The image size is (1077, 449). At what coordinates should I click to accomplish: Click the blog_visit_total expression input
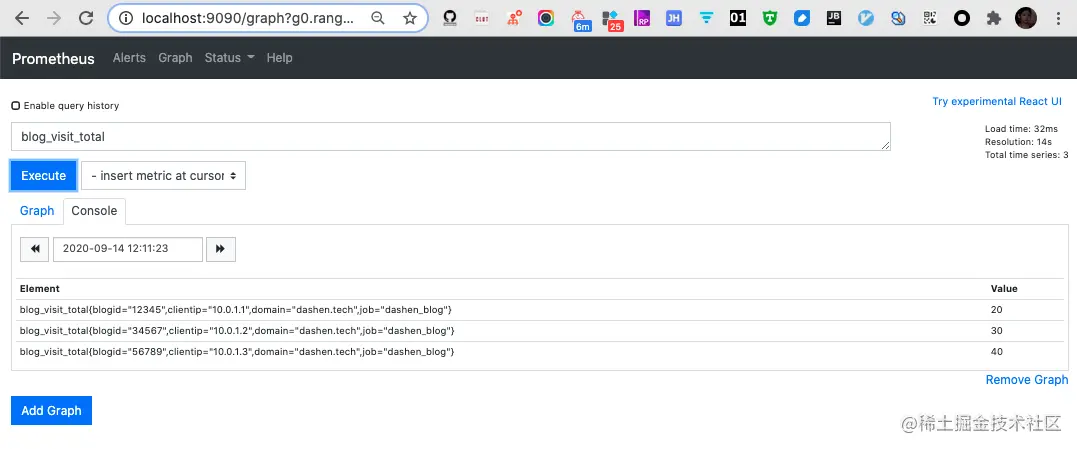click(451, 137)
